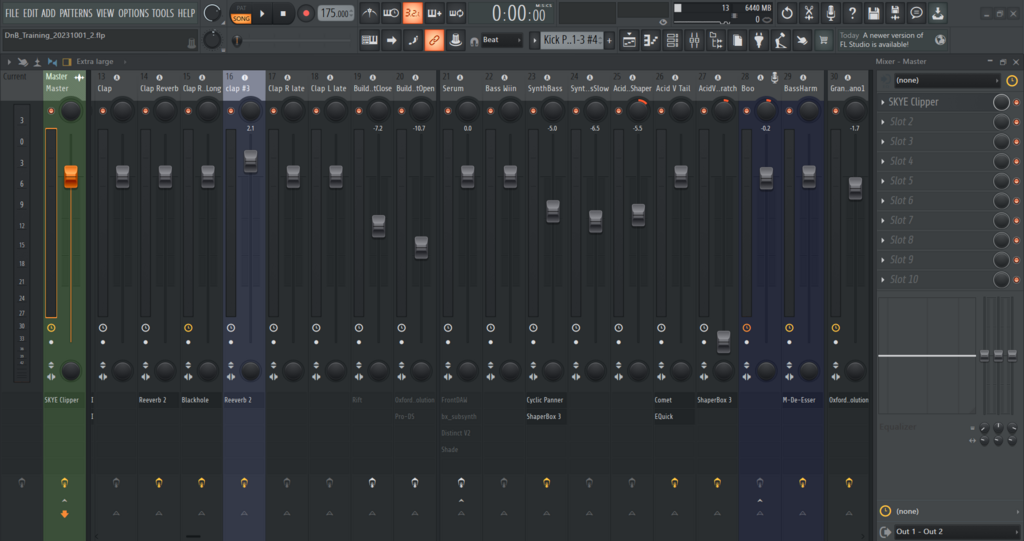Mute the SynthBass mixer track
The width and height of the screenshot is (1024, 541).
point(533,111)
